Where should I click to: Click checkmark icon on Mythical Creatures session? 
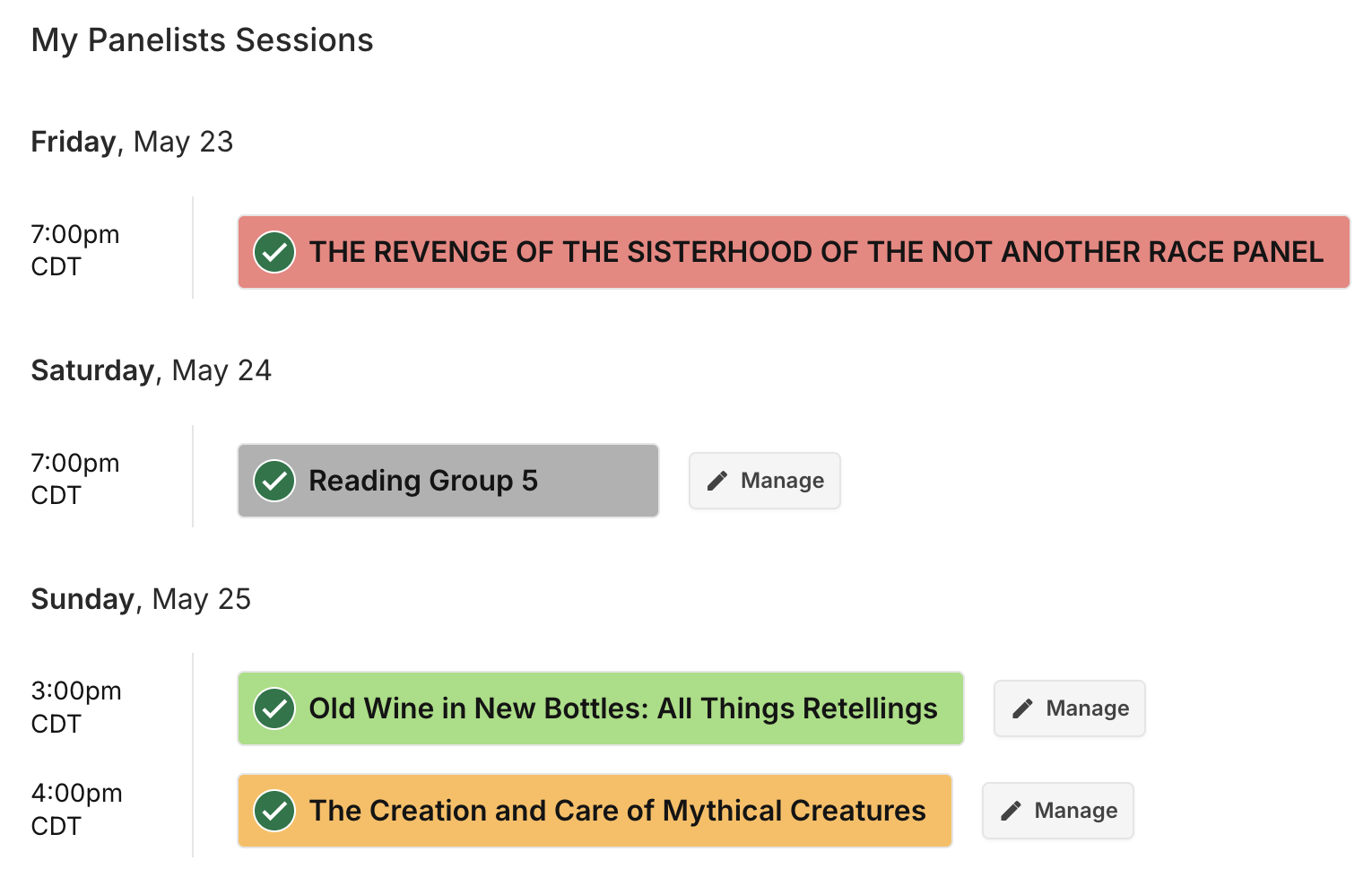point(274,811)
